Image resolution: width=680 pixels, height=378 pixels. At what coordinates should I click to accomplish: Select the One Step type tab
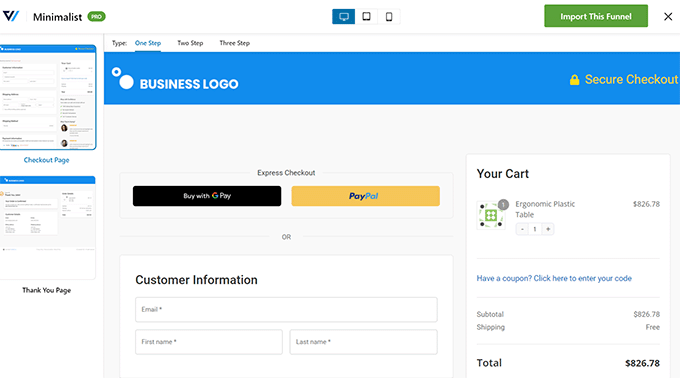coord(148,43)
